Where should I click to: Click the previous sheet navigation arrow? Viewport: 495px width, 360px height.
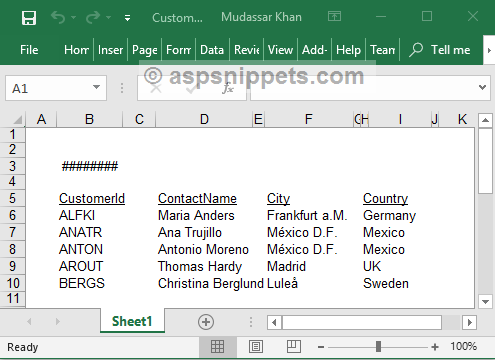point(29,321)
